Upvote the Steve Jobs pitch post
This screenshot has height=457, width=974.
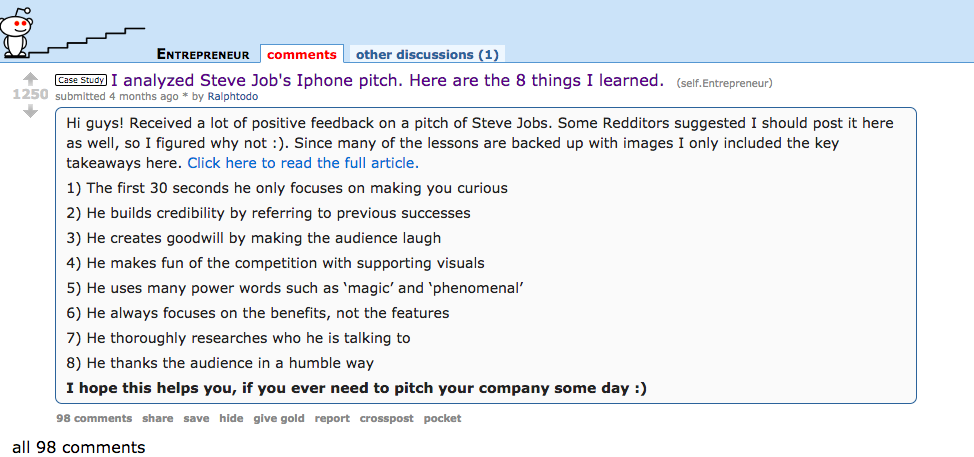pos(30,78)
